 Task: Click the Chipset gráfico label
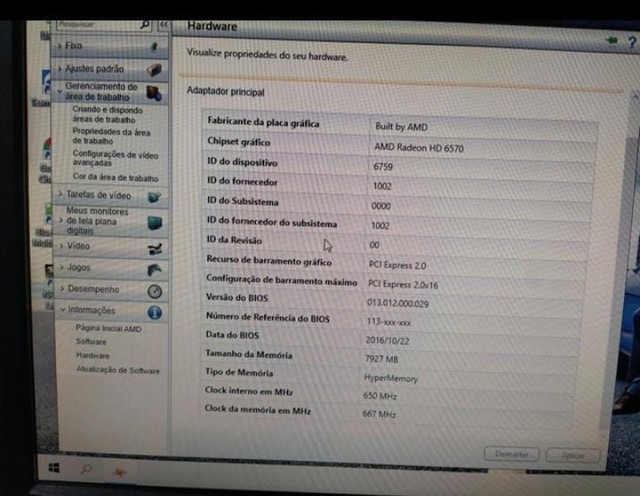(x=239, y=142)
